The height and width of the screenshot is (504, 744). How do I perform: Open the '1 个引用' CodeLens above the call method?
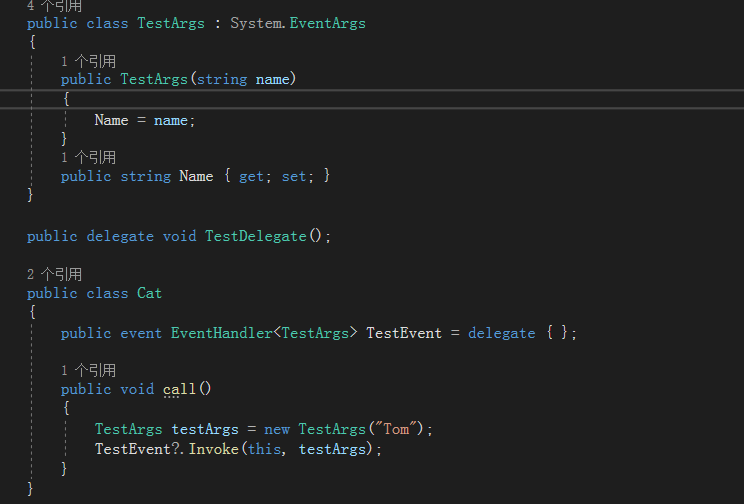coord(88,370)
